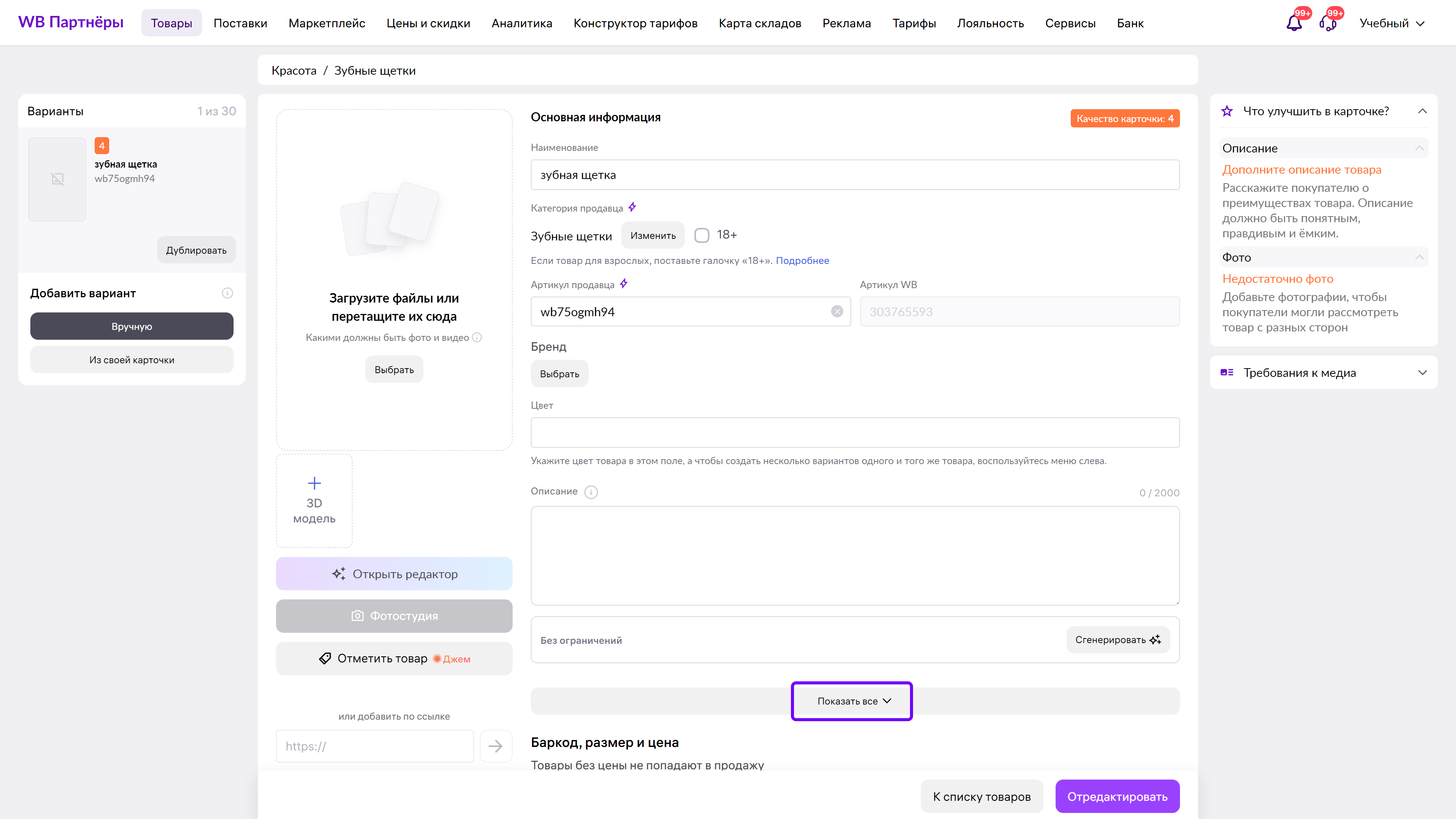Open the Товары menu tab
This screenshot has height=819, width=1456.
point(171,23)
